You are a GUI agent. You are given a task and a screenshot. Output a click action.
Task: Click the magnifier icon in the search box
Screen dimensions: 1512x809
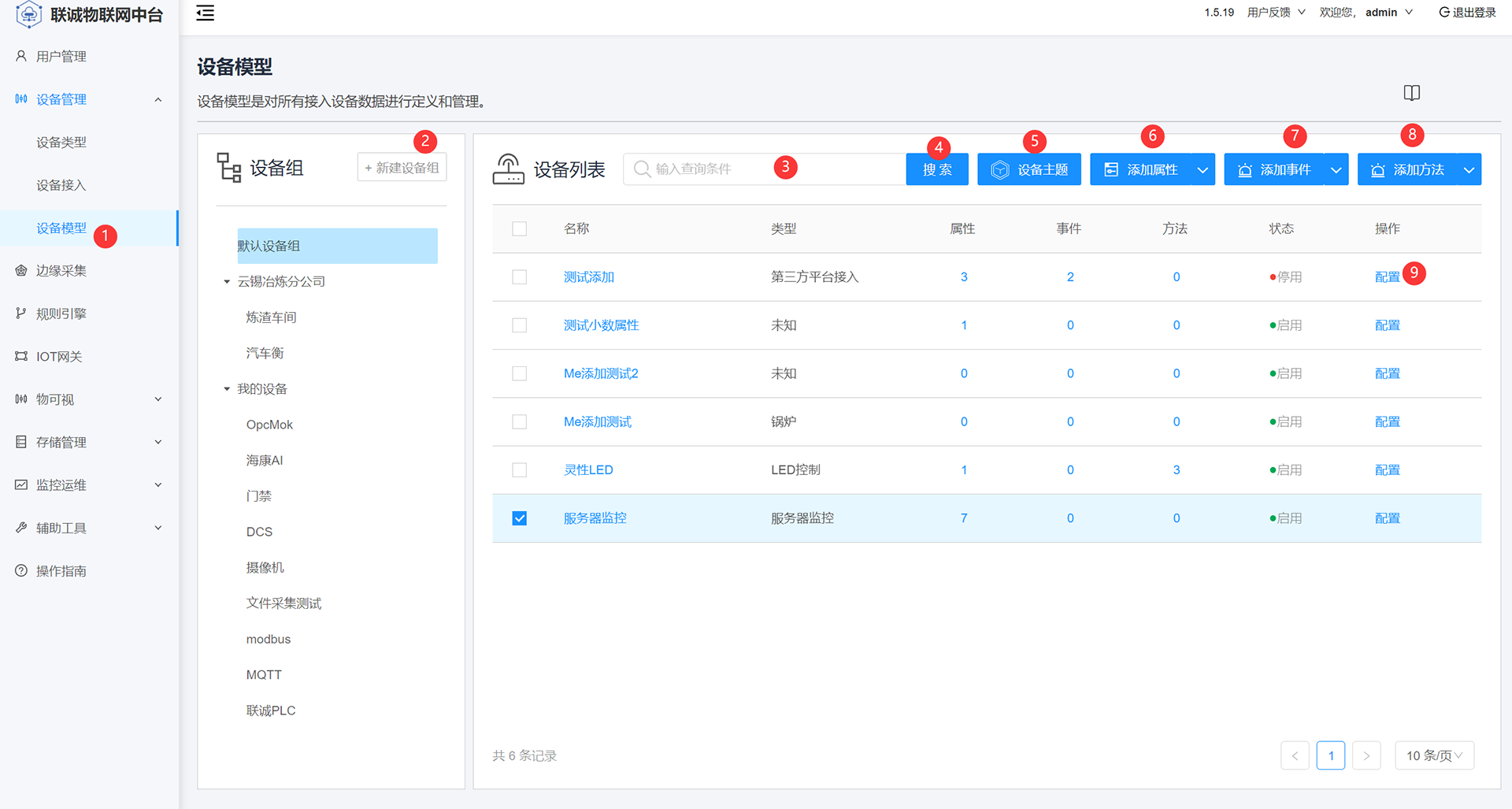tap(642, 169)
